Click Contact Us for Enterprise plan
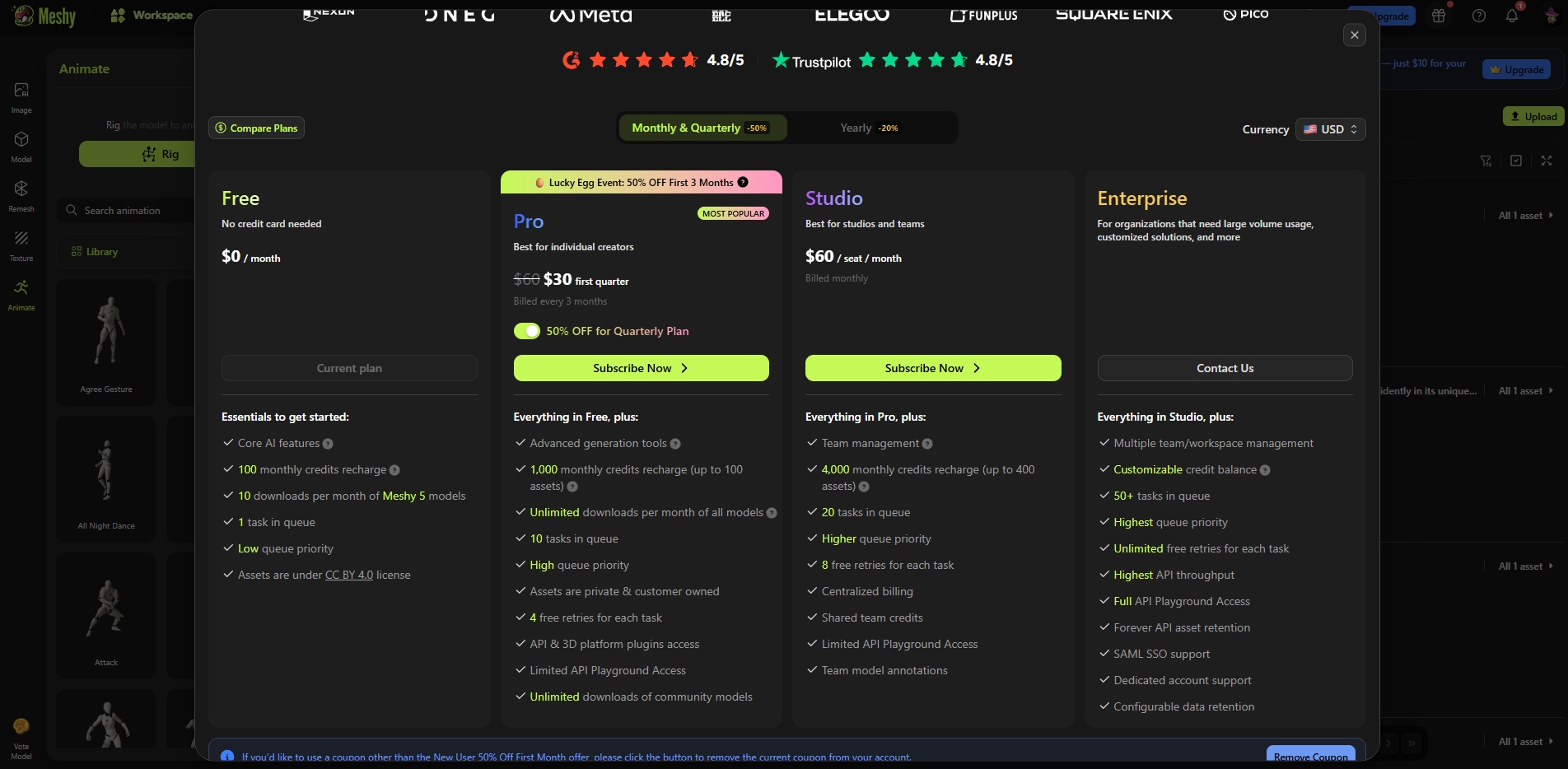This screenshot has width=1568, height=769. click(1225, 368)
